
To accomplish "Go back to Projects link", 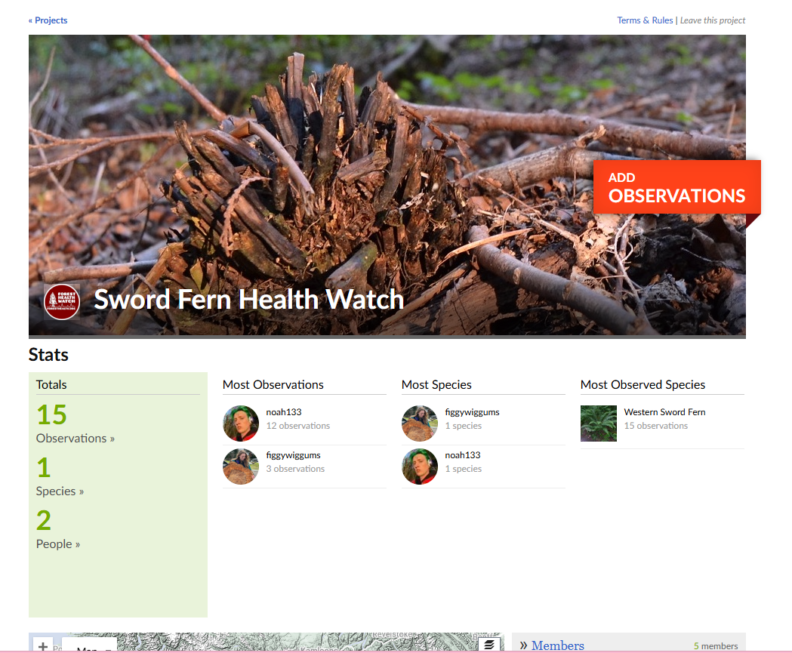I will [x=48, y=20].
